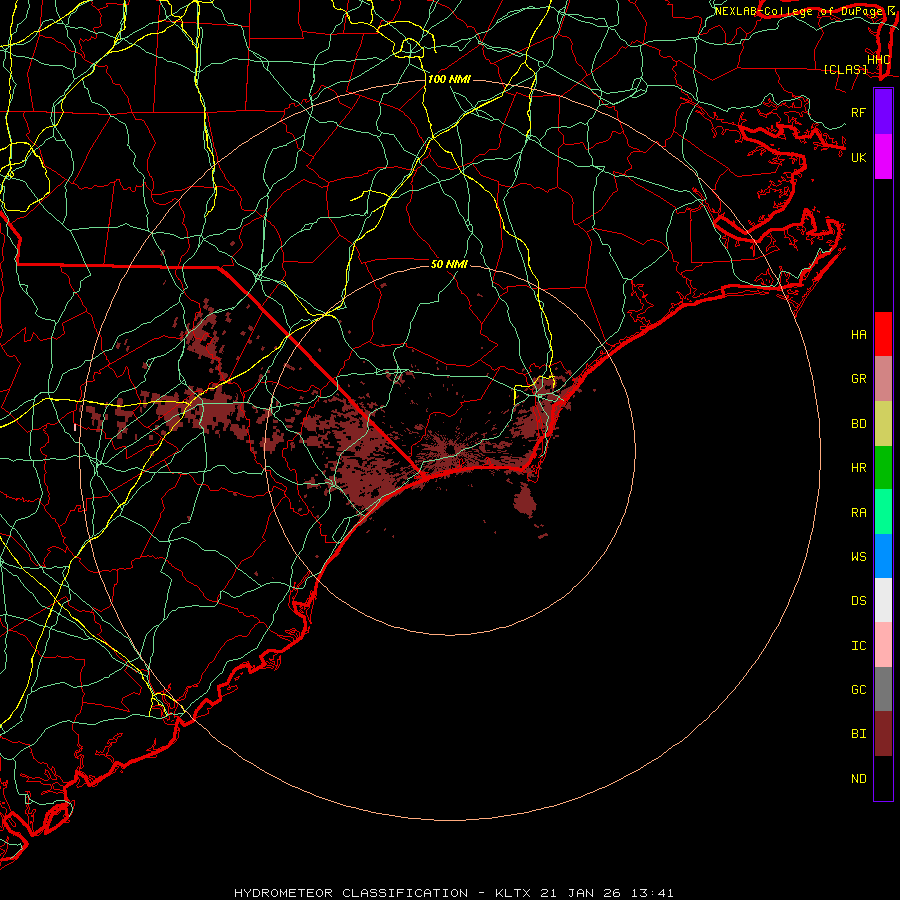Click the GR pink-brown legend swatch

pyautogui.click(x=883, y=379)
